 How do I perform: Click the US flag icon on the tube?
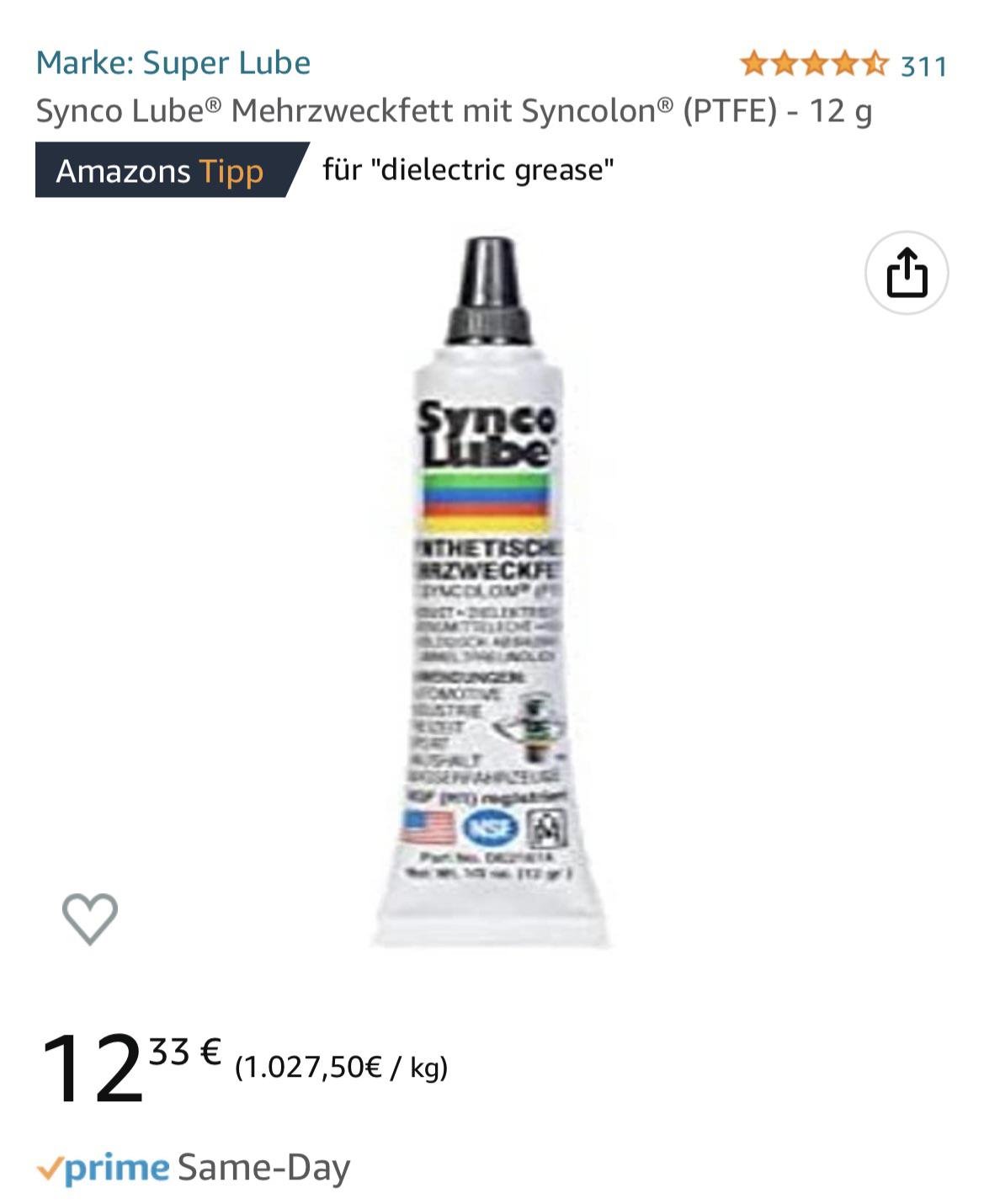pyautogui.click(x=427, y=828)
